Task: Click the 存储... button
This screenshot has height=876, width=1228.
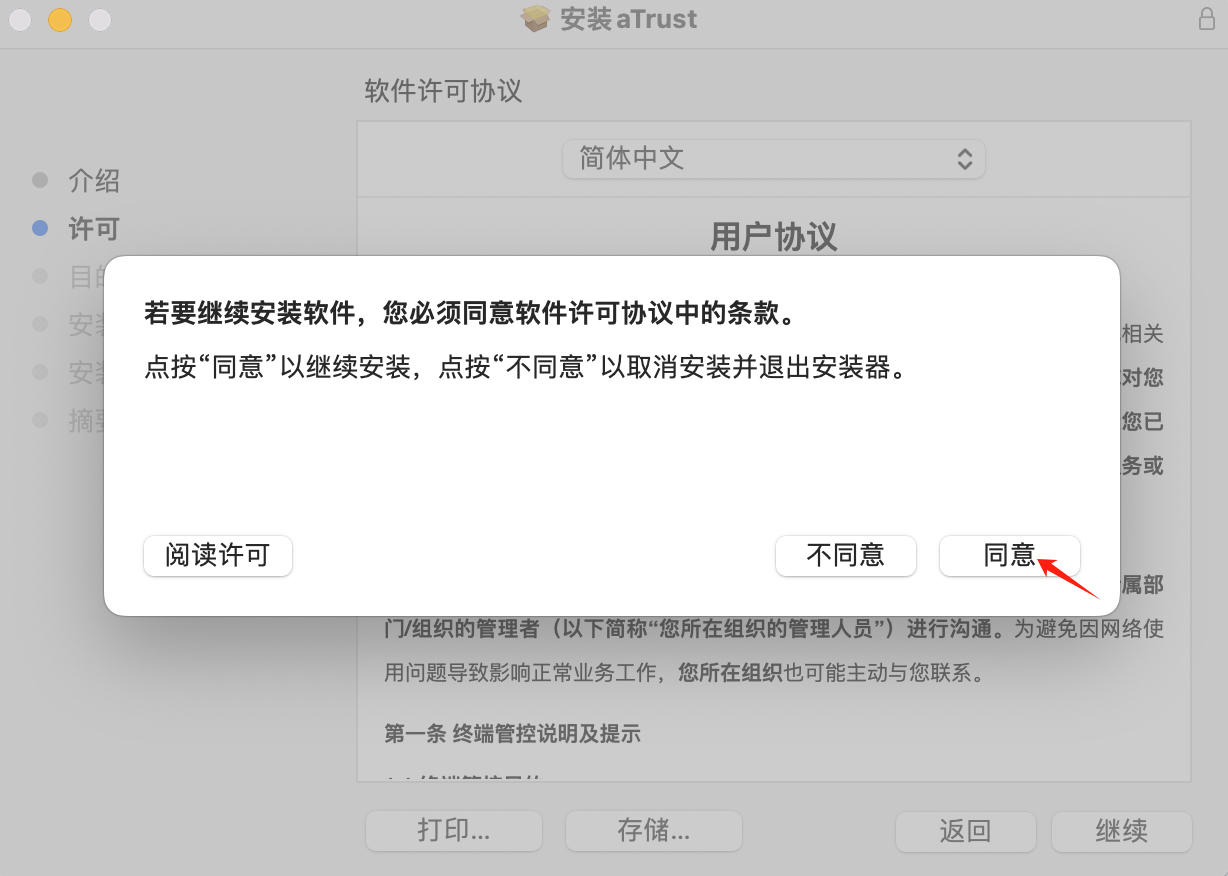Action: coord(654,831)
